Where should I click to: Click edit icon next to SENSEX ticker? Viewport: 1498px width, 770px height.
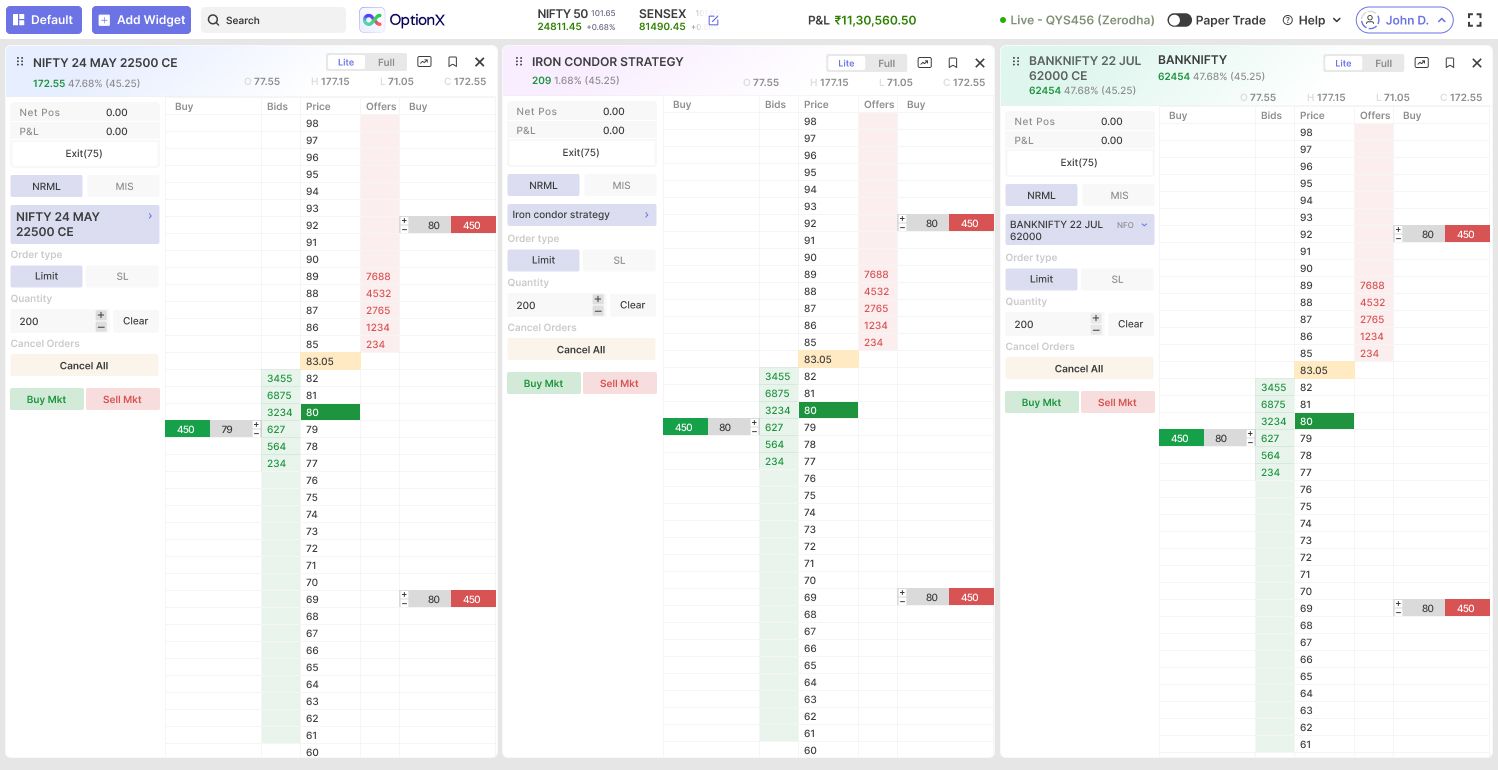click(713, 20)
